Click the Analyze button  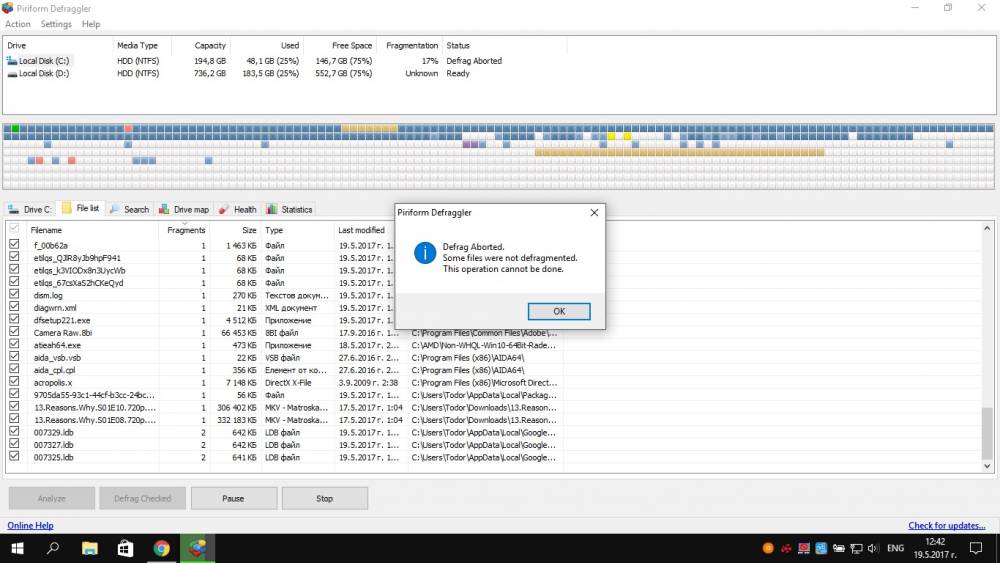point(52,499)
